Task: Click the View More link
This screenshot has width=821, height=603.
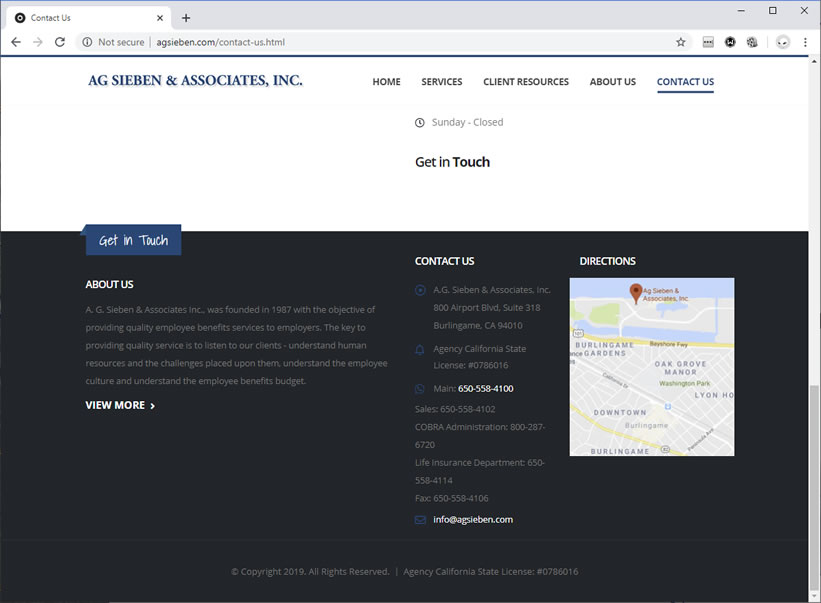Action: [120, 405]
